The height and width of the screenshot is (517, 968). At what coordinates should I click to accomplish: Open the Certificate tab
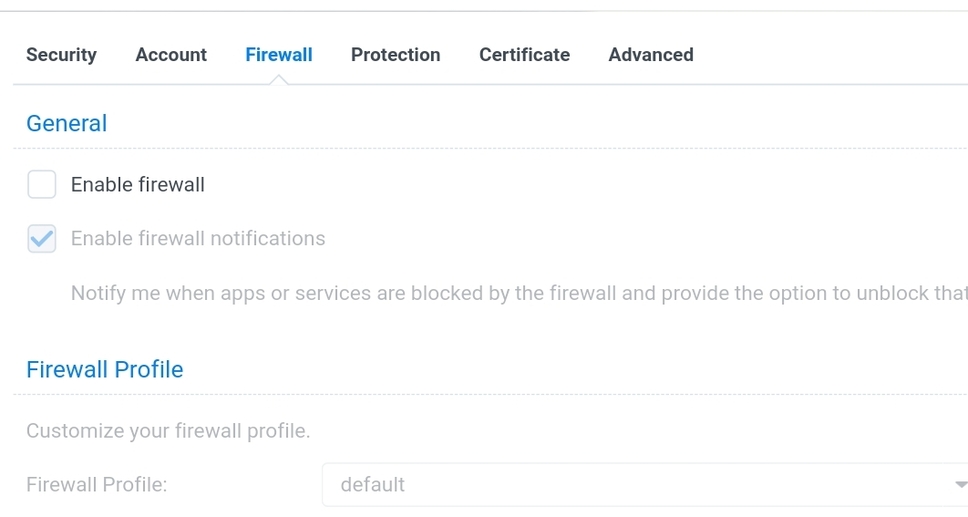524,55
